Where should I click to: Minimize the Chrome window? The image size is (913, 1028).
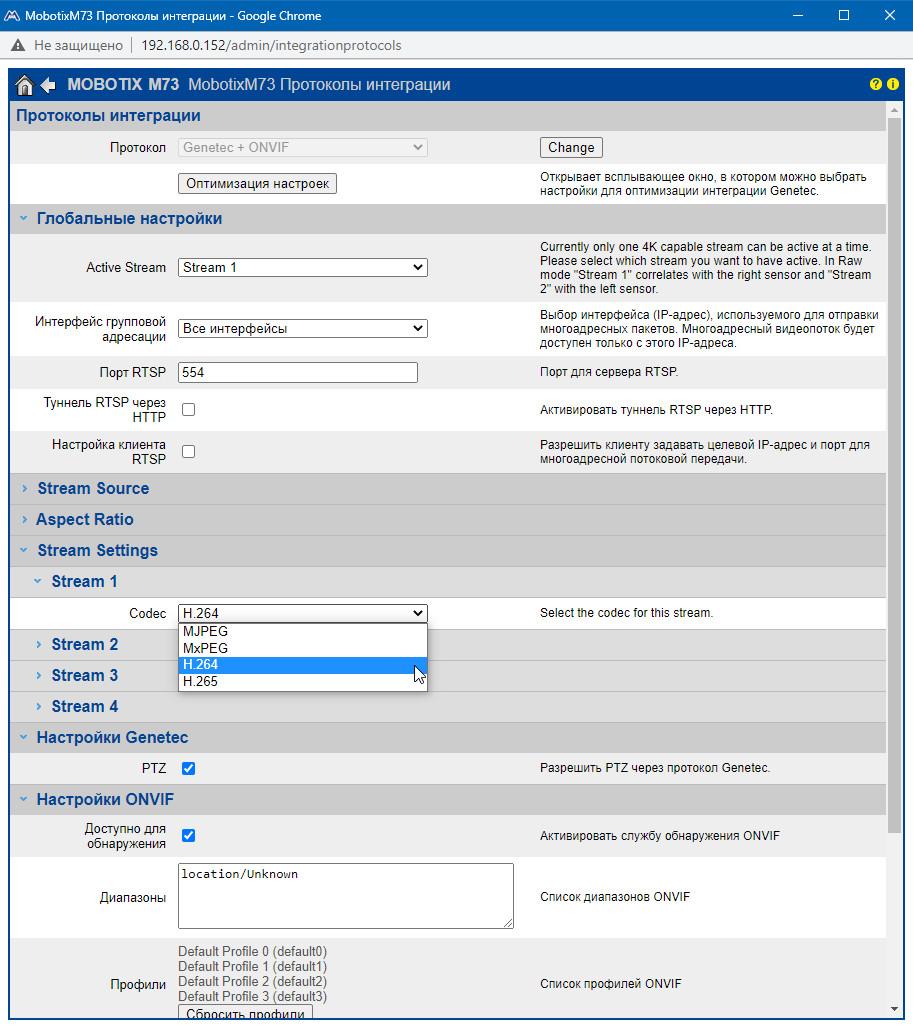pyautogui.click(x=798, y=15)
